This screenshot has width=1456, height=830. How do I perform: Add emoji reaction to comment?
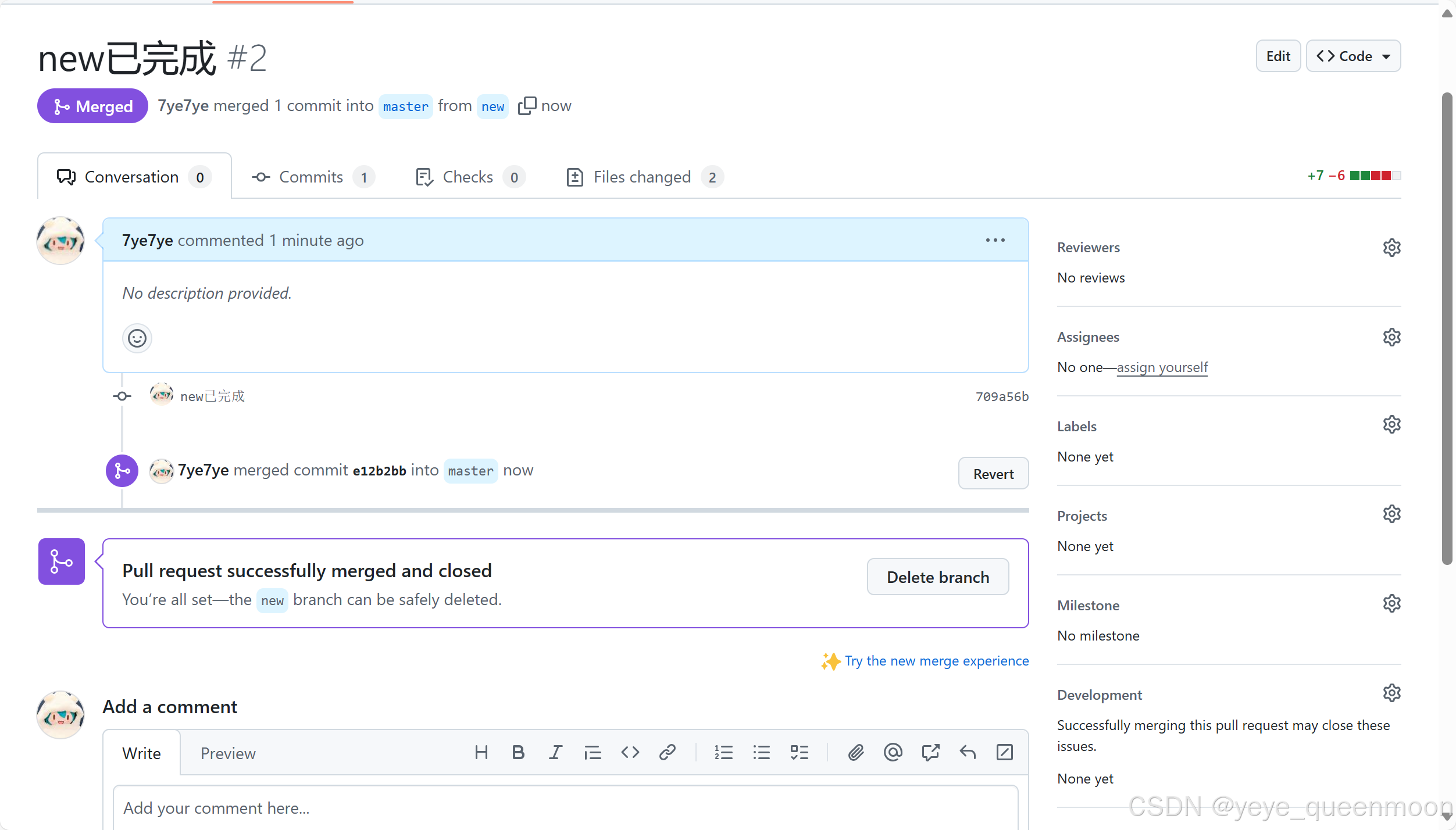[x=137, y=338]
